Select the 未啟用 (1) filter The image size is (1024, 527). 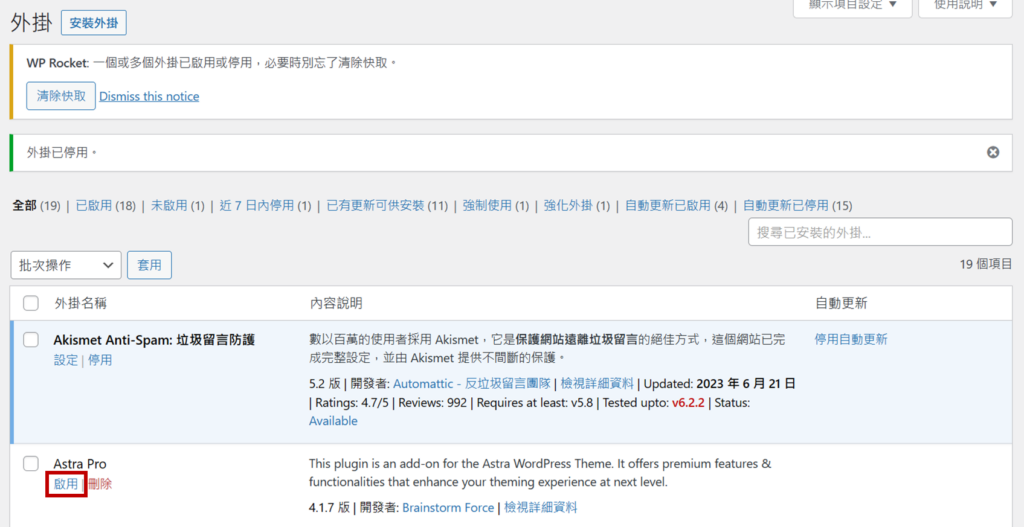pyautogui.click(x=178, y=206)
